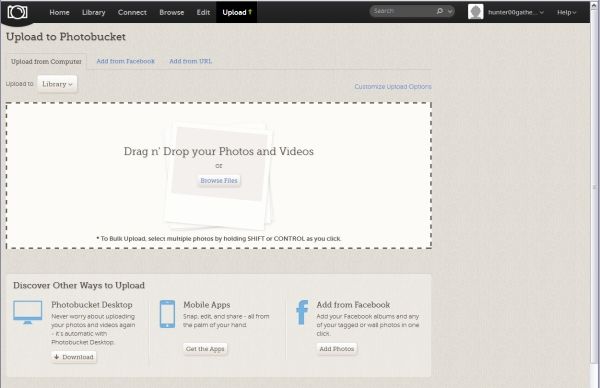
Task: Click the Facebook f logo icon
Action: [x=302, y=312]
